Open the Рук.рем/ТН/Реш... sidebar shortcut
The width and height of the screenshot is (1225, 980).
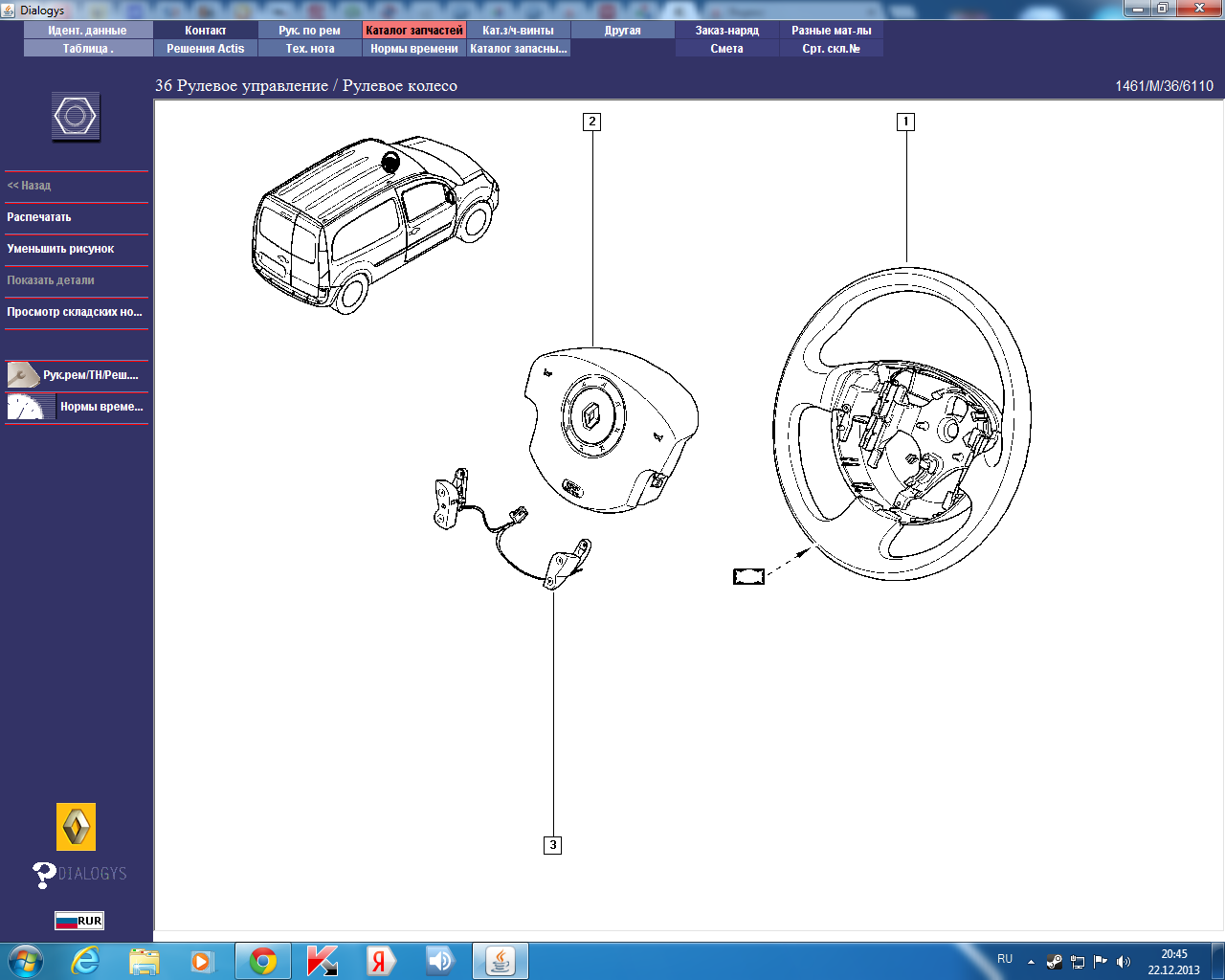tap(77, 375)
